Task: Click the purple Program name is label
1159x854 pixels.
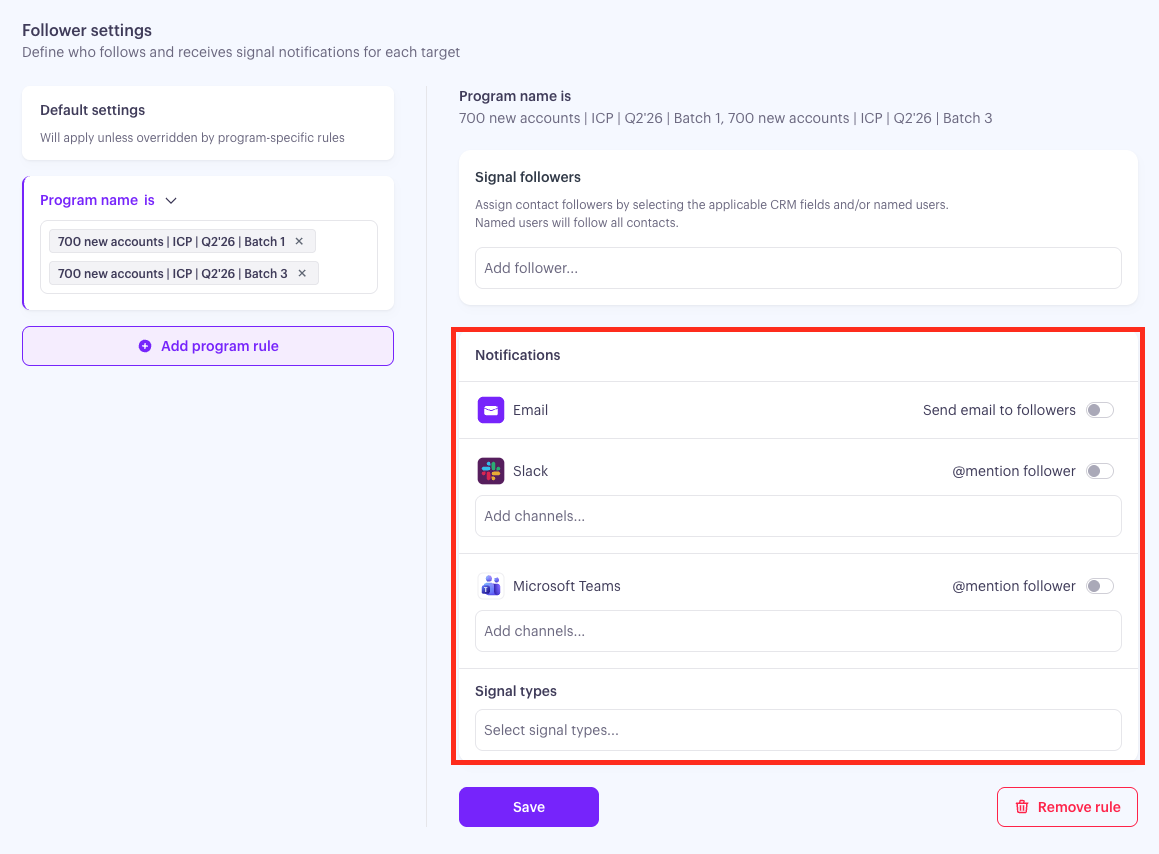Action: pyautogui.click(x=97, y=200)
